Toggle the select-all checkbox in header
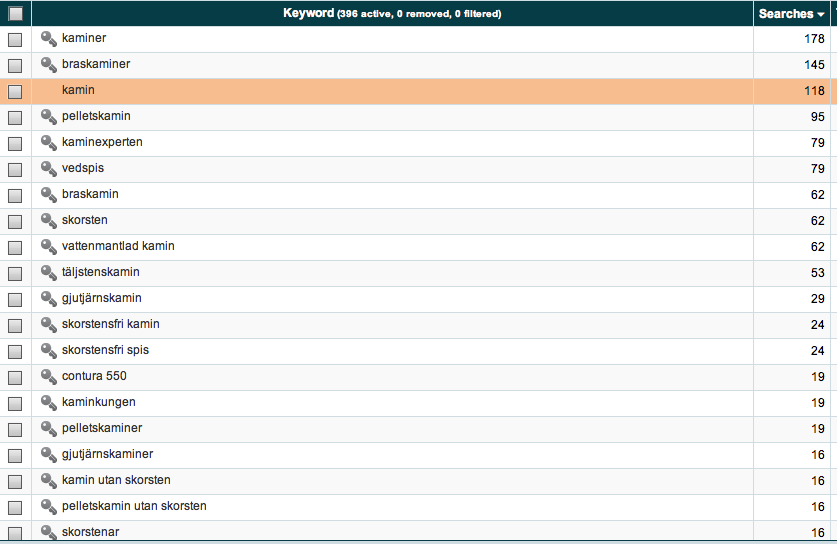The image size is (837, 544). 15,14
